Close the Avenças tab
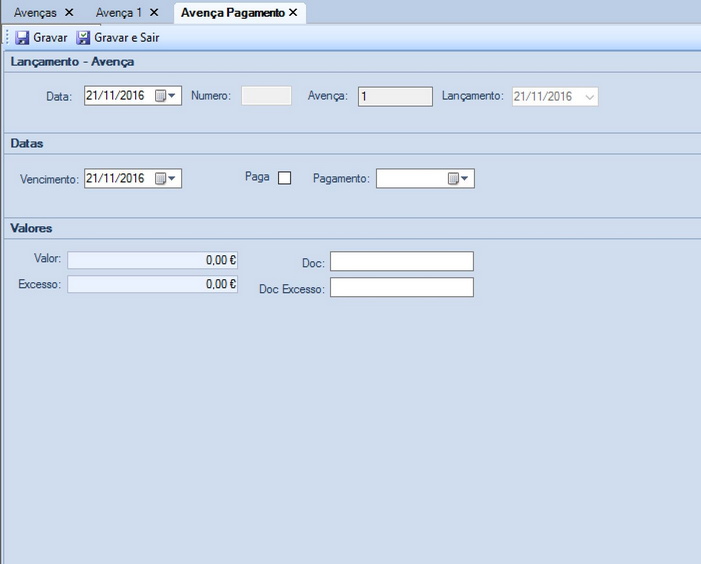The height and width of the screenshot is (564, 701). 69,13
